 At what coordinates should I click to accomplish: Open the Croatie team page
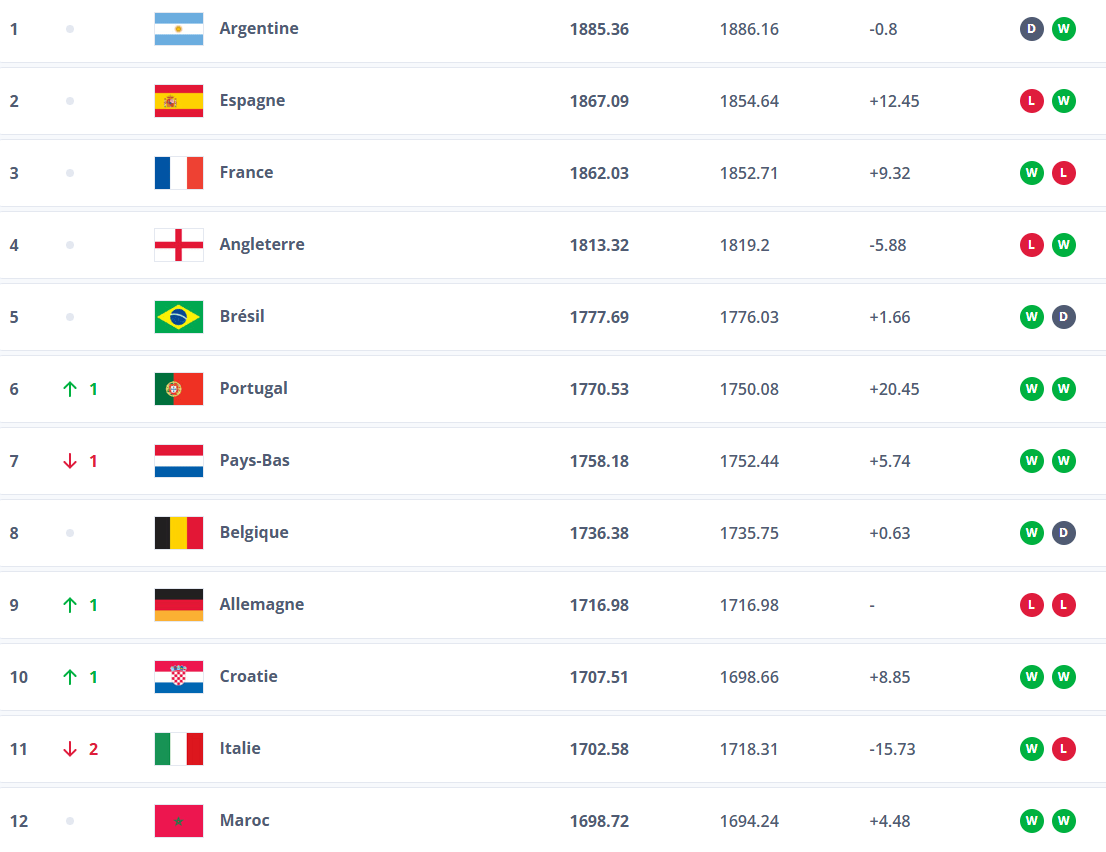tap(248, 676)
